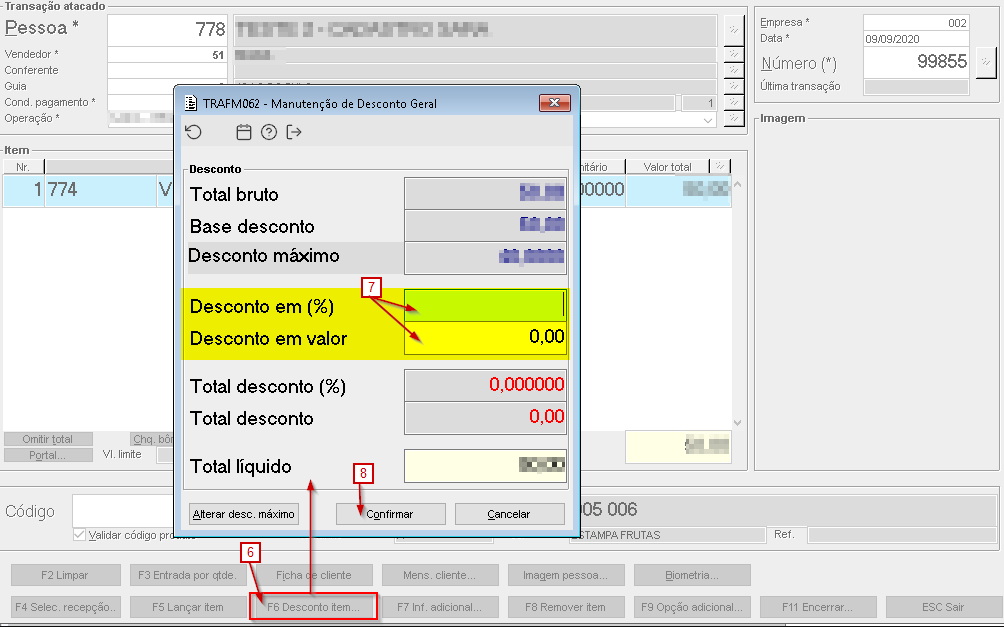Click the Código input field
Image resolution: width=1004 pixels, height=627 pixels.
click(x=124, y=511)
